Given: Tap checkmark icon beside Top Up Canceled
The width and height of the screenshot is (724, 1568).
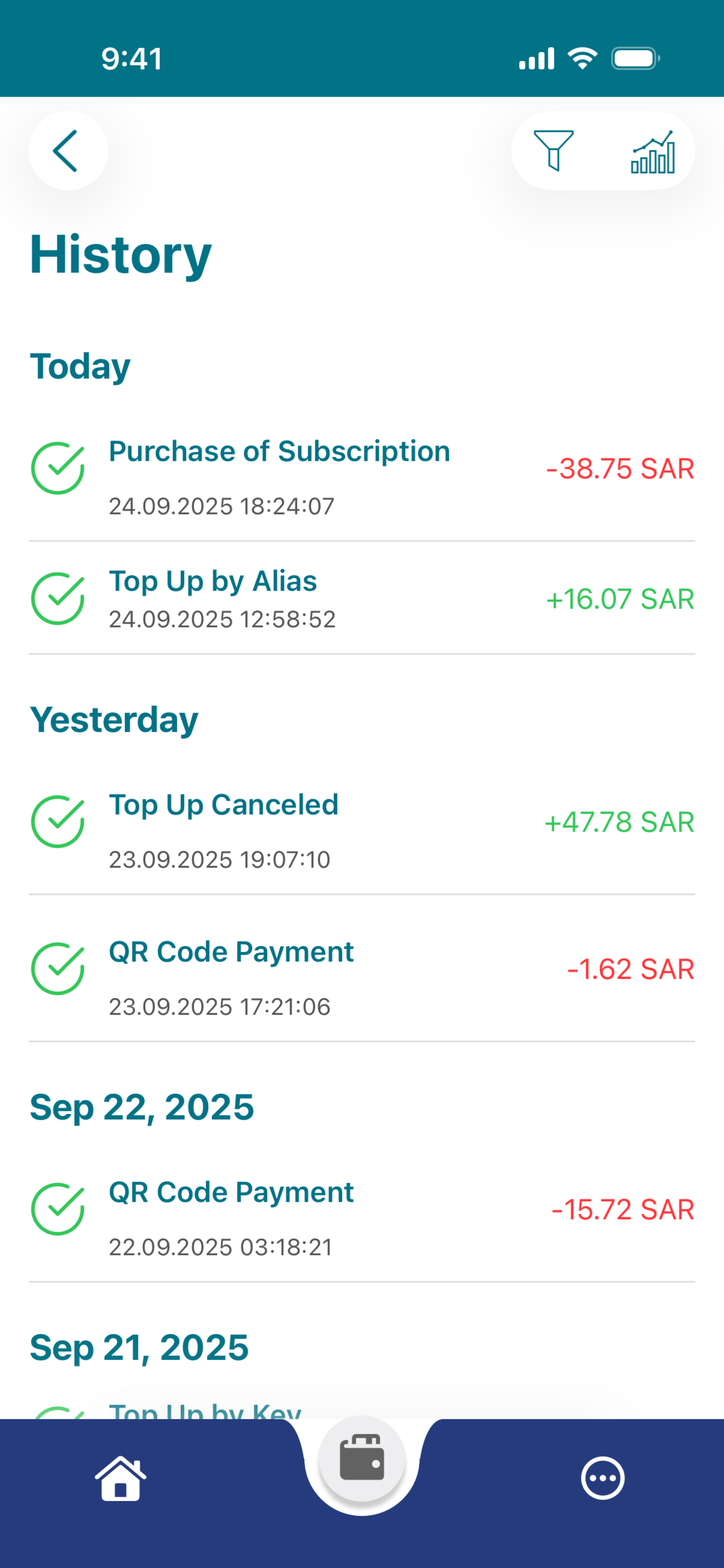Looking at the screenshot, I should (58, 822).
